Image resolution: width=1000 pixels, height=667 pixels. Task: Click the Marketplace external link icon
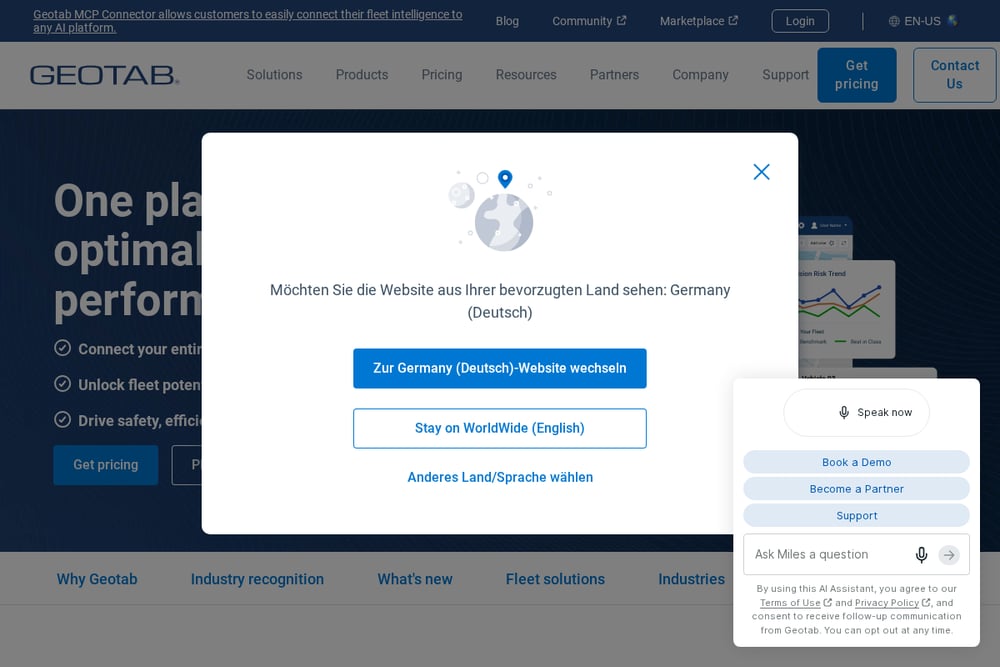(x=733, y=20)
